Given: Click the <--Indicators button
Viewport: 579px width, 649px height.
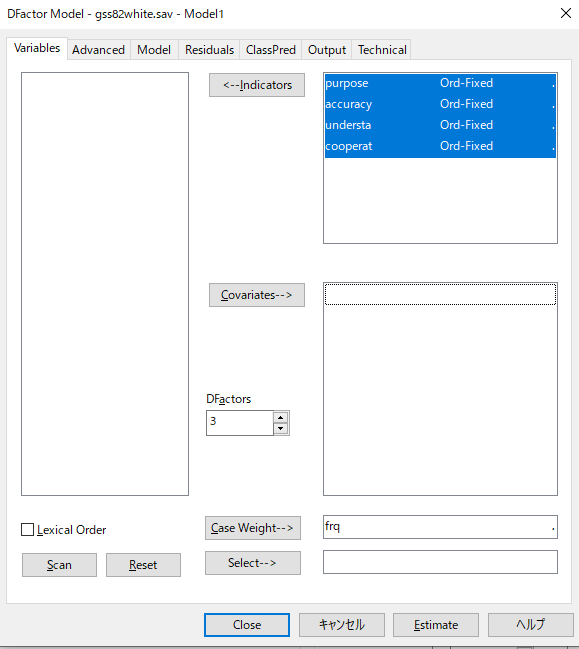Looking at the screenshot, I should click(257, 85).
